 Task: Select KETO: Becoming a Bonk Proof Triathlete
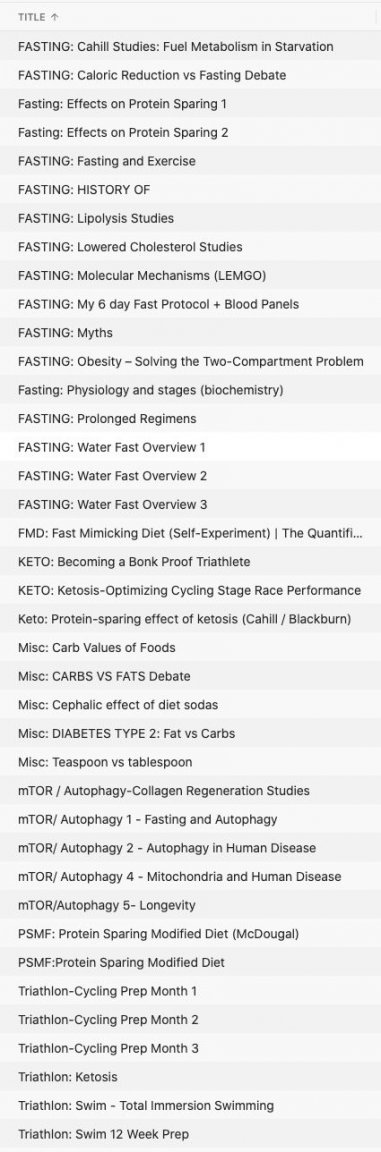point(190,561)
